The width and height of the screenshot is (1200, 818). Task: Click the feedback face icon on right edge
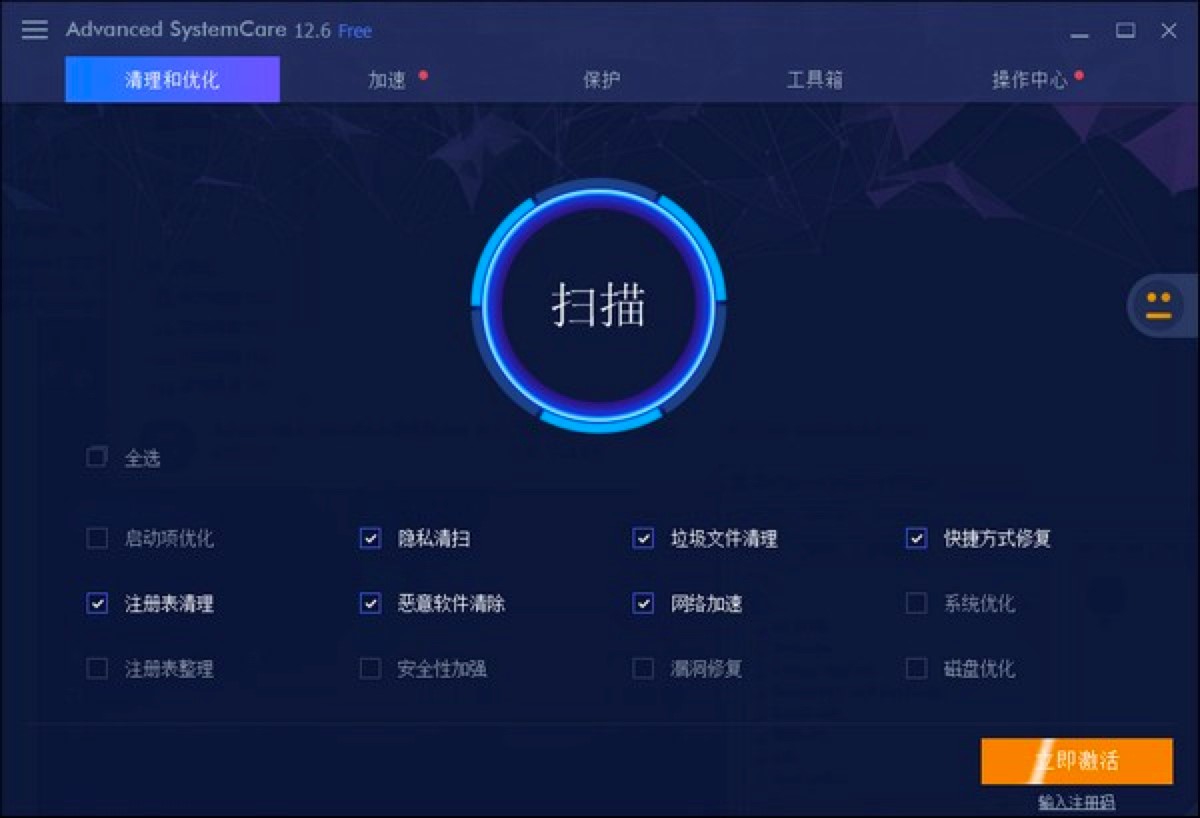tap(1158, 307)
